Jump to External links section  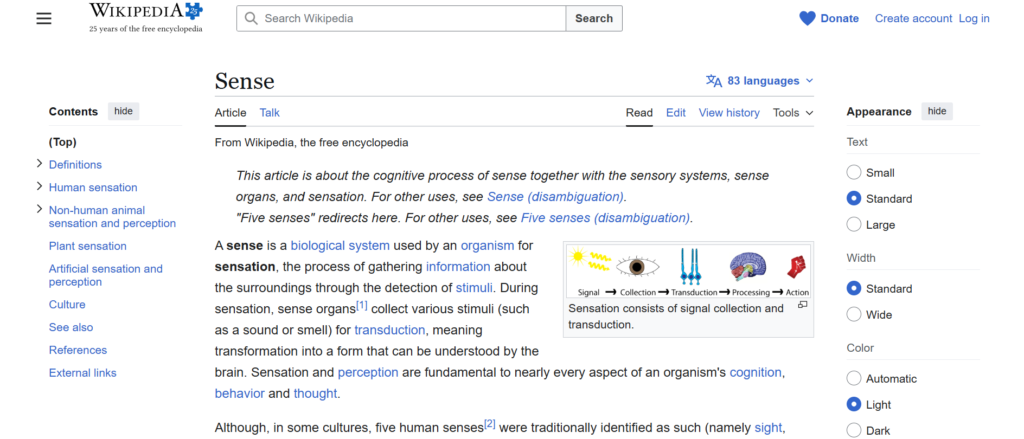click(82, 373)
